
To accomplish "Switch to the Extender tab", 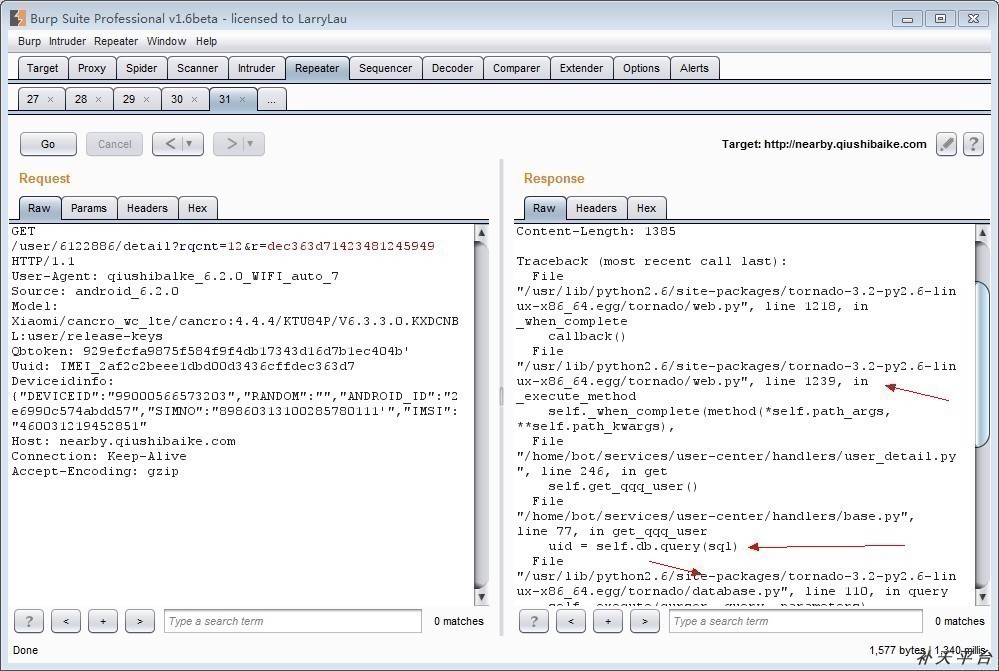I will (582, 68).
